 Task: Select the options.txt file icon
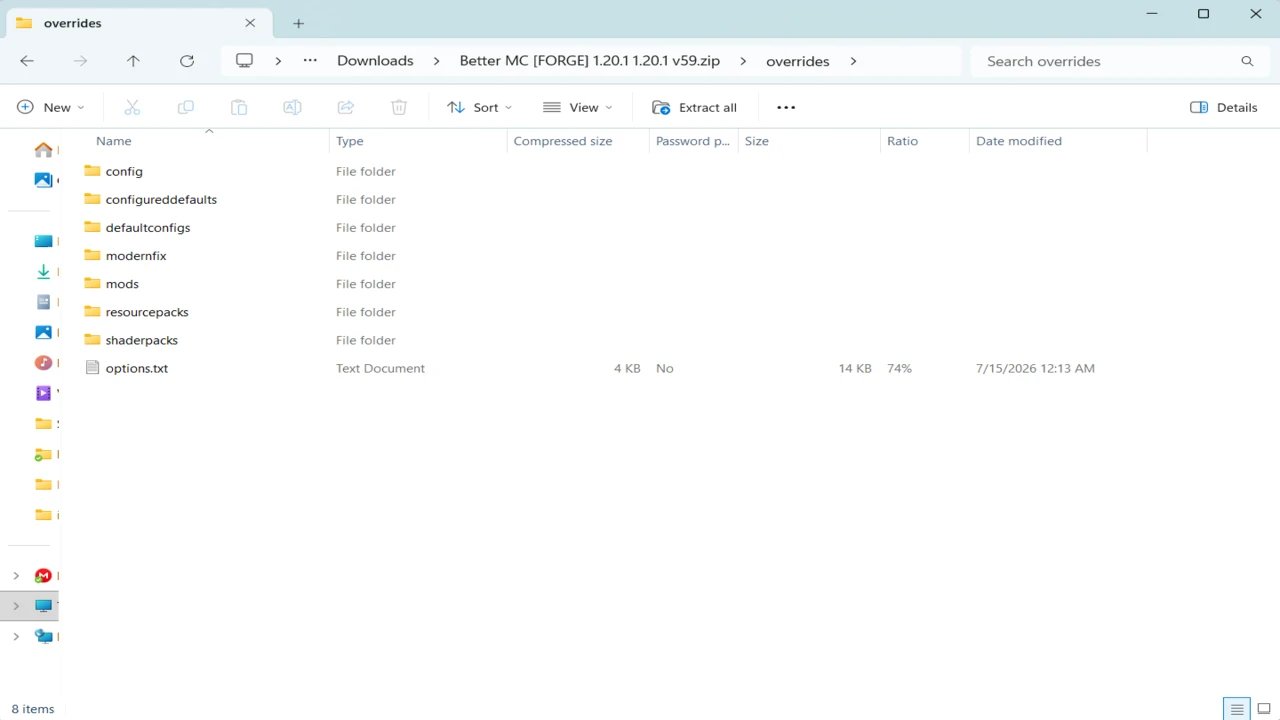[x=93, y=368]
